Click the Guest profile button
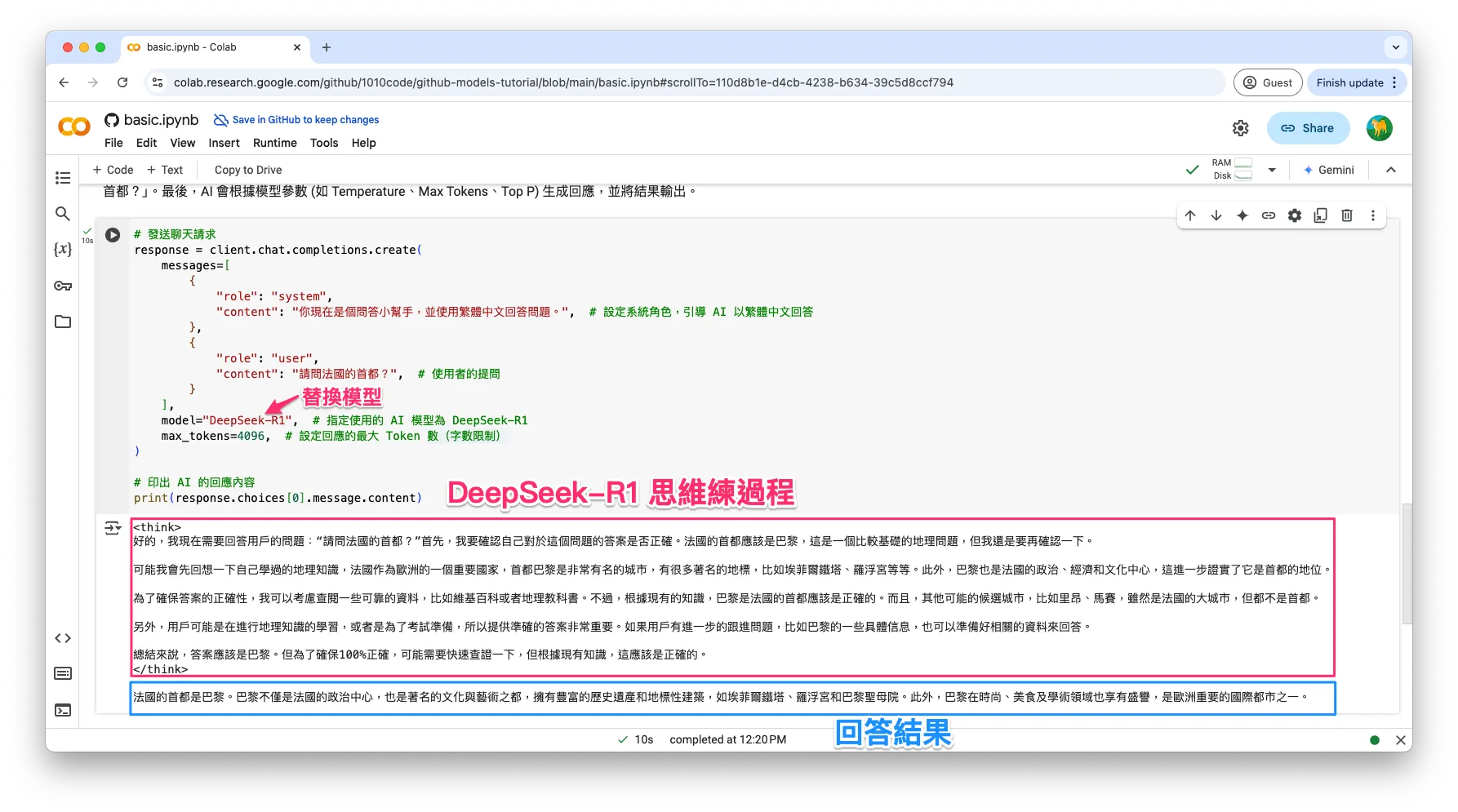The height and width of the screenshot is (812, 1458). tap(1268, 82)
